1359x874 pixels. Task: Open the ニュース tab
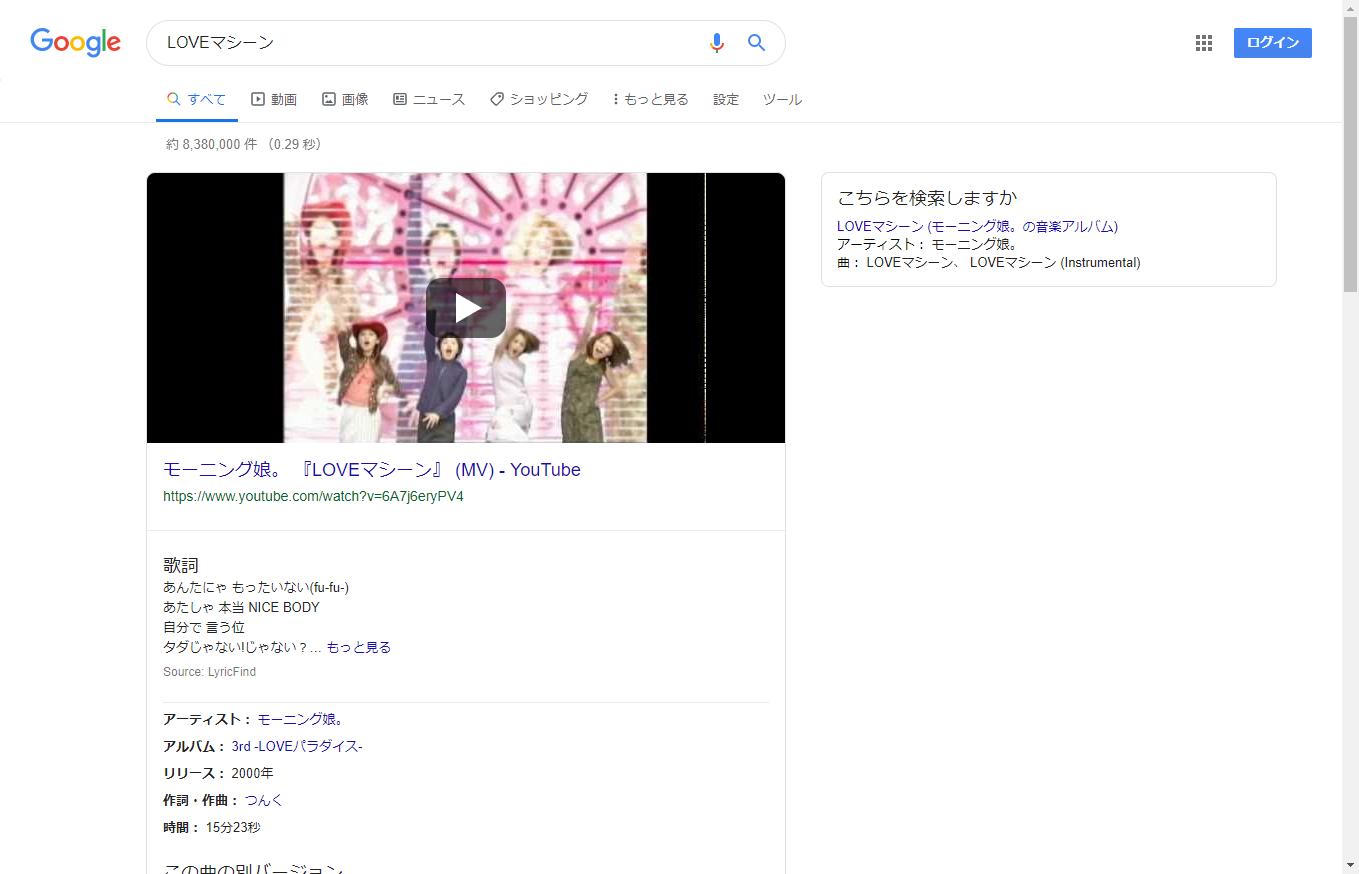tap(429, 99)
